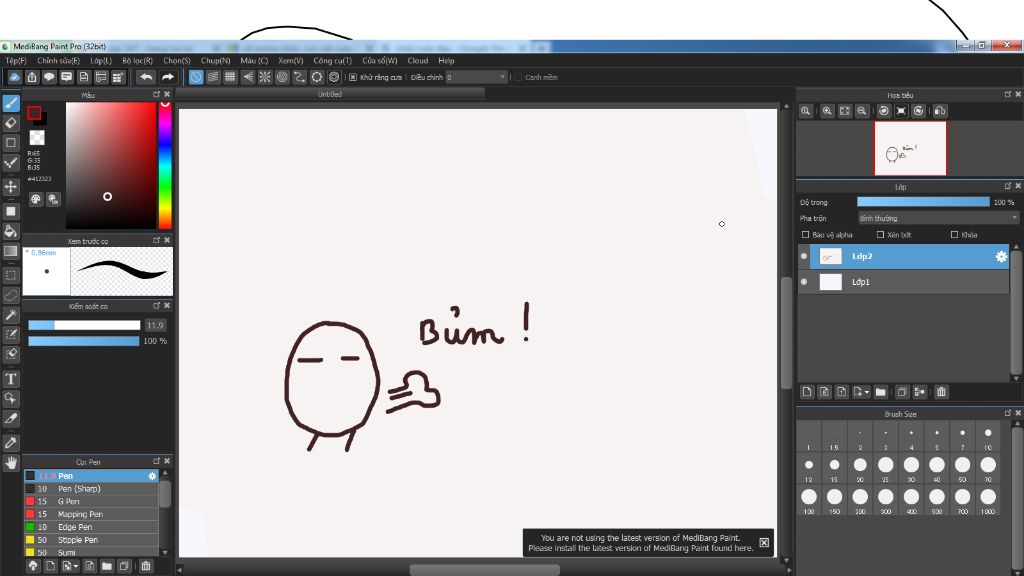Open the Bộ lọc(R) menu
1024x576 pixels.
coord(137,61)
